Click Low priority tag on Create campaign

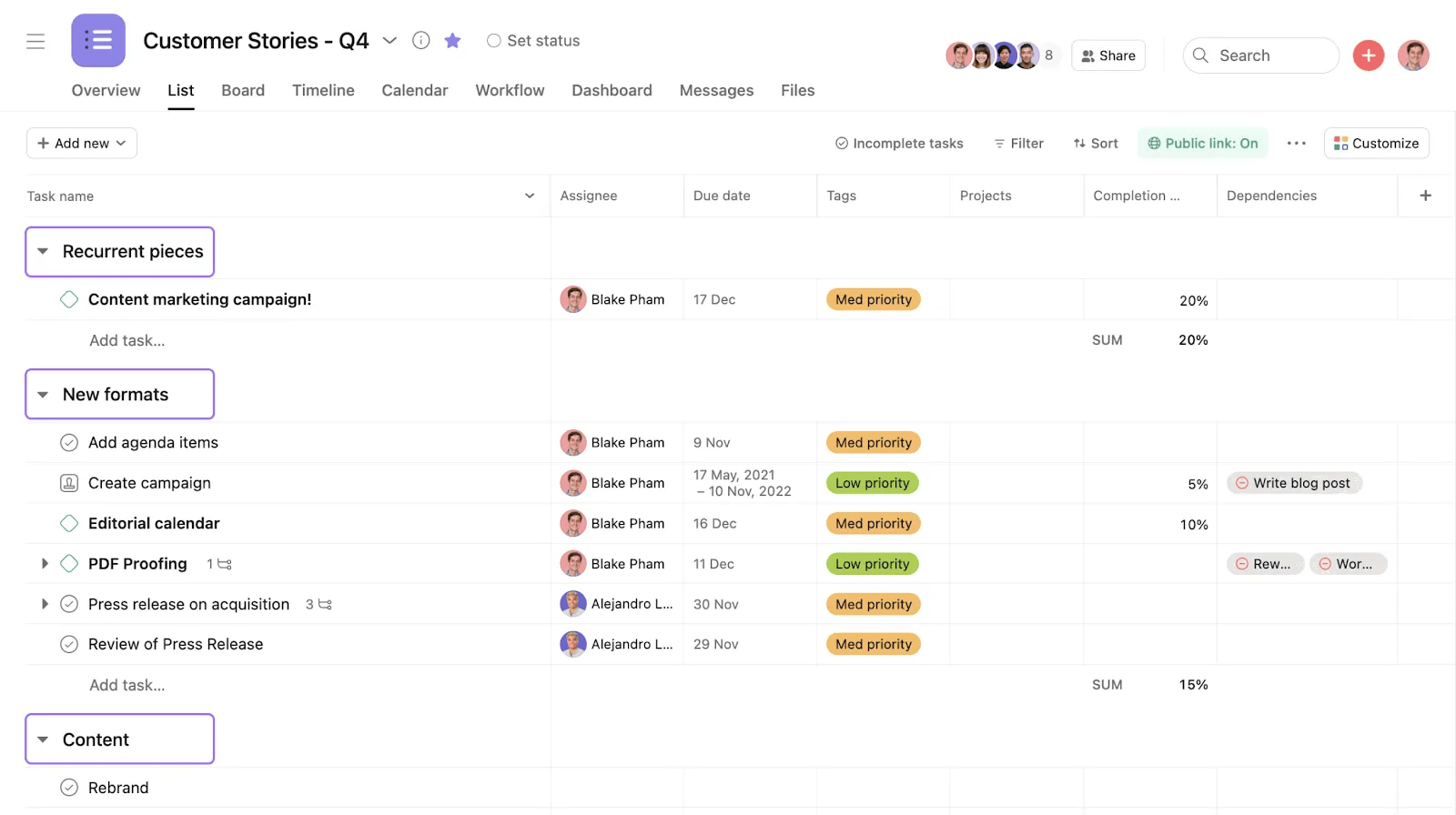pyautogui.click(x=872, y=484)
